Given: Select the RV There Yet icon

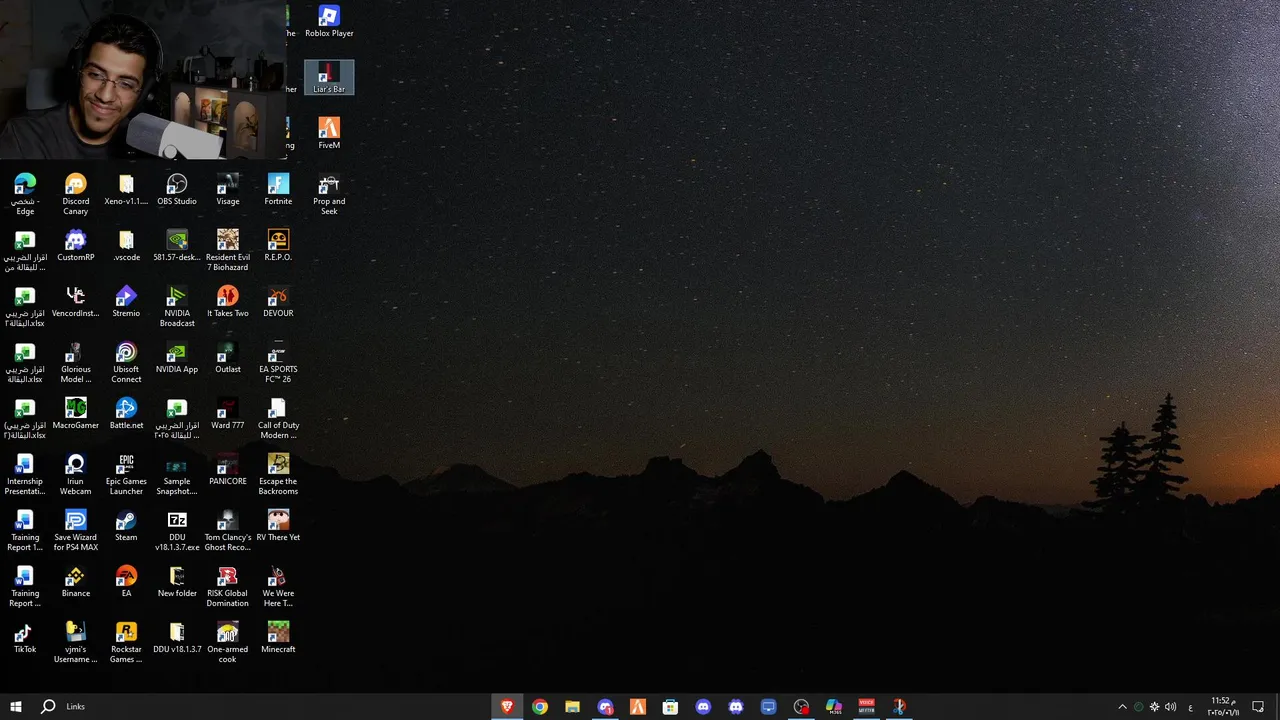Looking at the screenshot, I should click(x=278, y=526).
